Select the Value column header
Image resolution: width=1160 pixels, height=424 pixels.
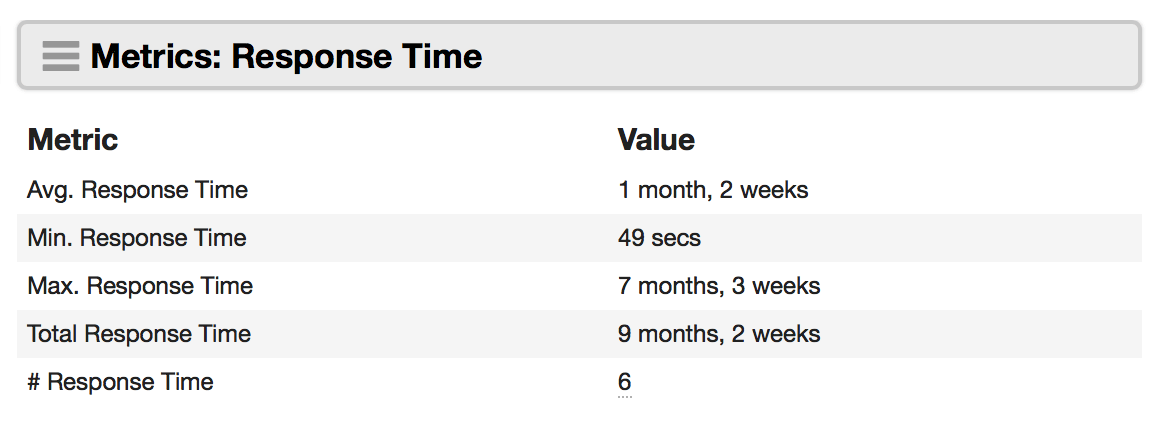tap(656, 139)
